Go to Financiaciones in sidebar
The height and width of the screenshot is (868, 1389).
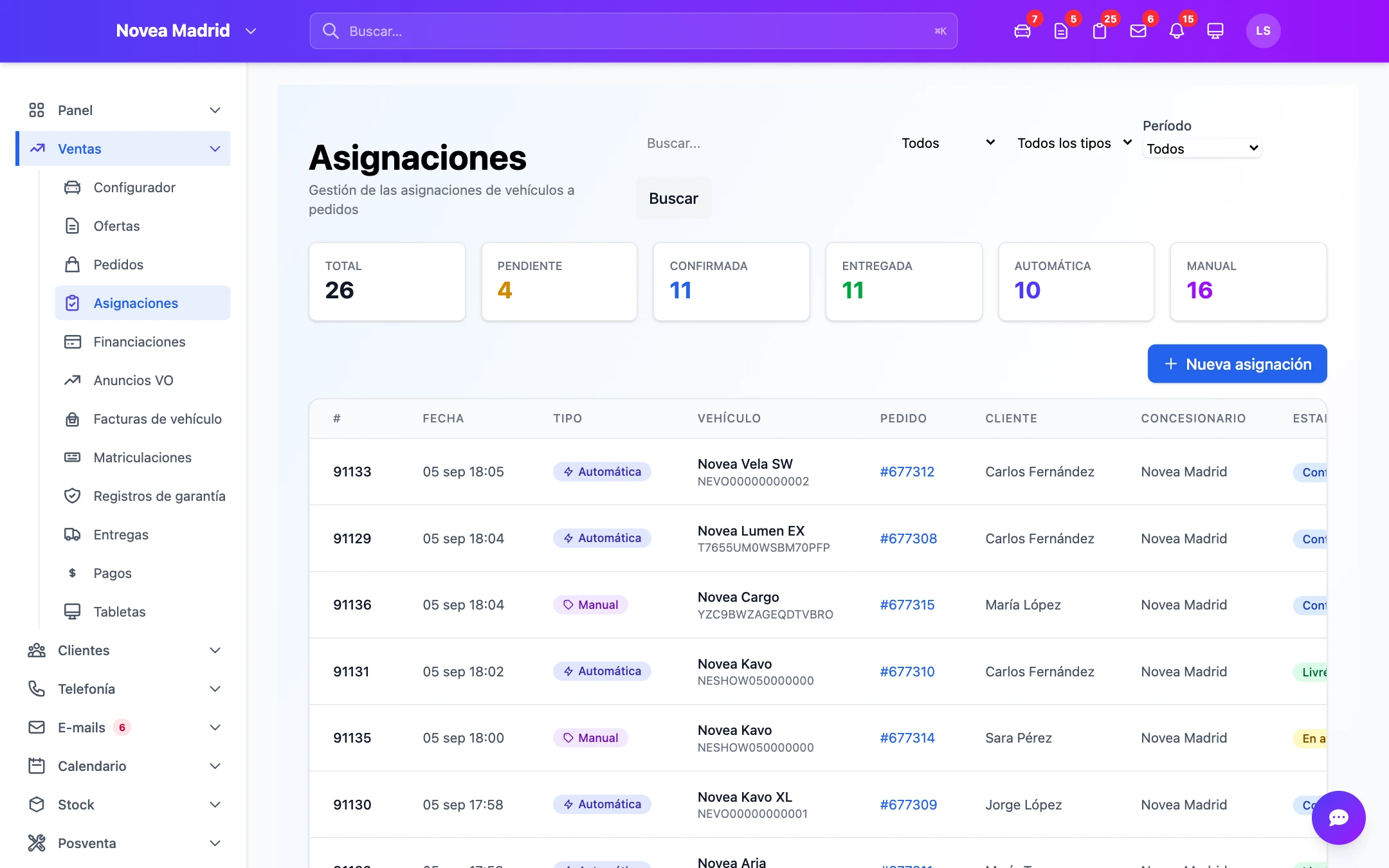coord(143,341)
